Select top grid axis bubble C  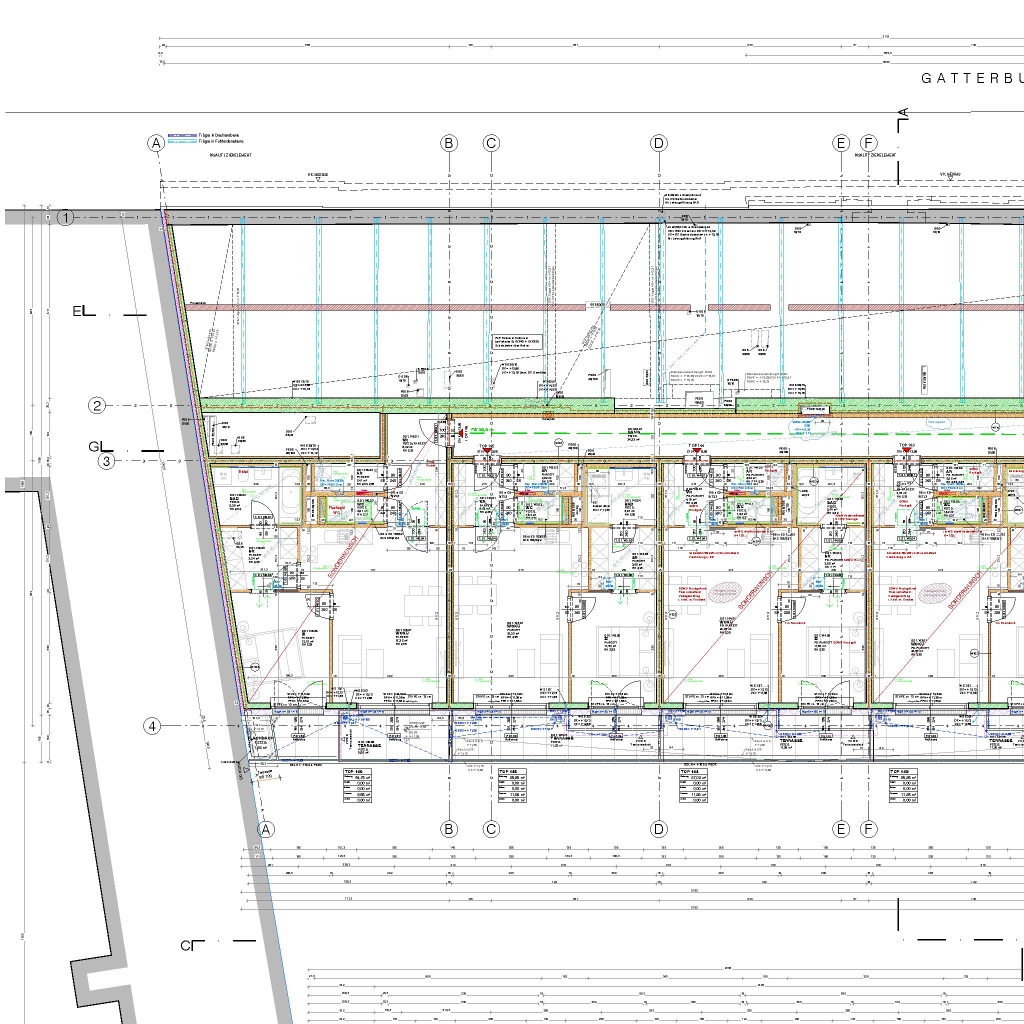click(491, 143)
